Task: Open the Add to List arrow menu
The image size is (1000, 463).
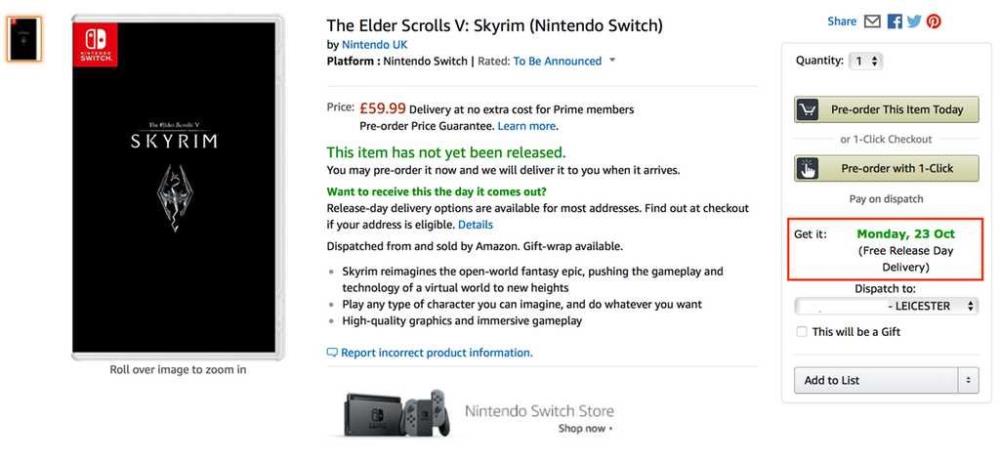Action: pos(968,380)
